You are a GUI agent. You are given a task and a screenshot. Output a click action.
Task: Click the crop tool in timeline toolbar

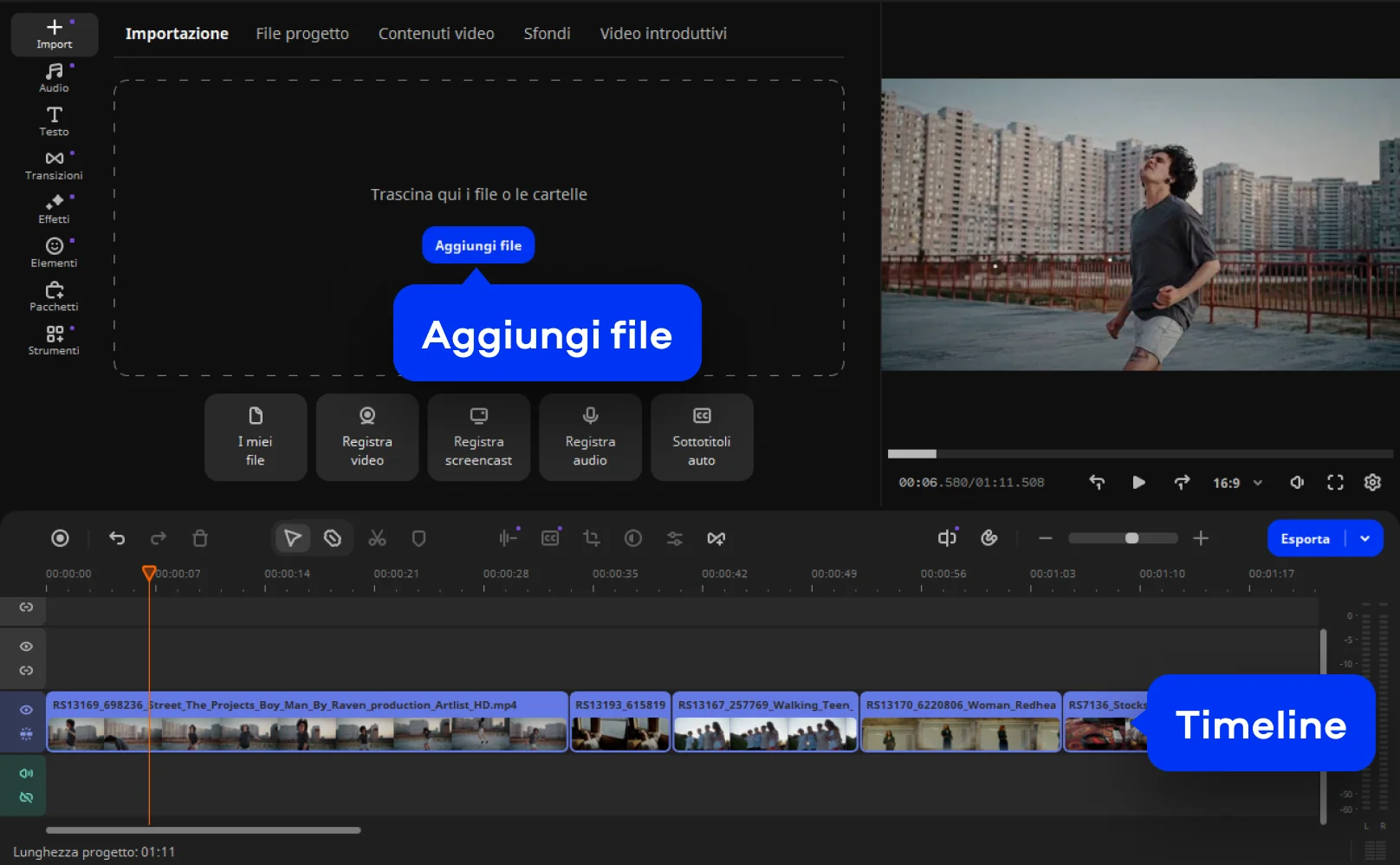(x=592, y=538)
